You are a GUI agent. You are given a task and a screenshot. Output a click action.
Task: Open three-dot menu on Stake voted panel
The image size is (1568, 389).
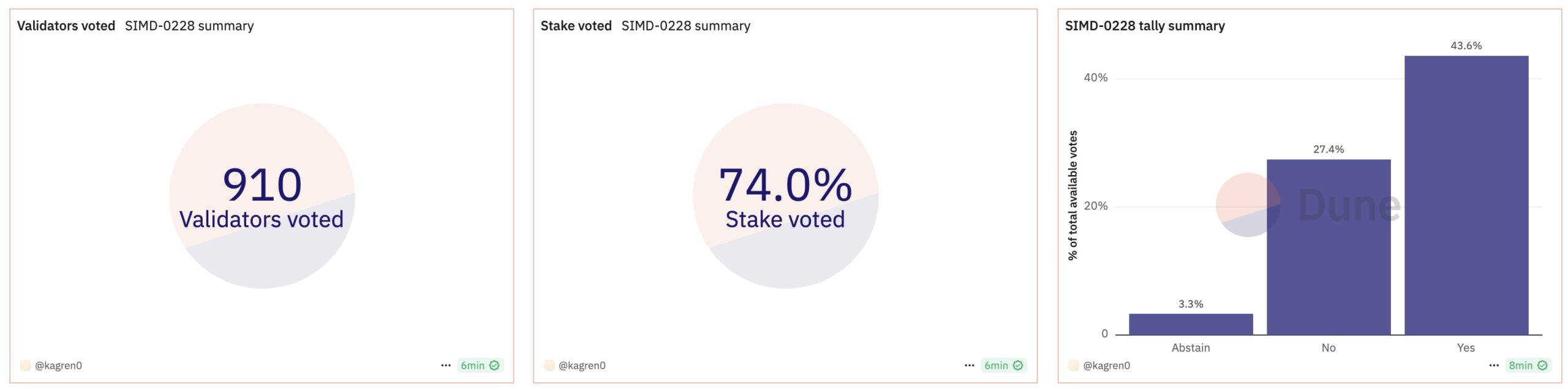(969, 365)
